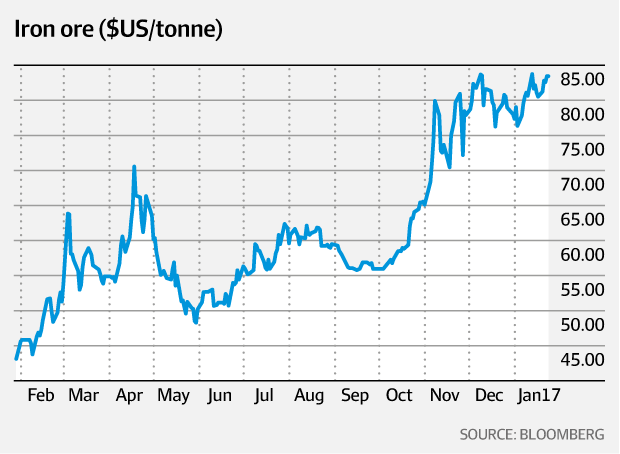Viewport: 620px width, 454px height.
Task: Click the Oct month label
Action: pos(399,395)
